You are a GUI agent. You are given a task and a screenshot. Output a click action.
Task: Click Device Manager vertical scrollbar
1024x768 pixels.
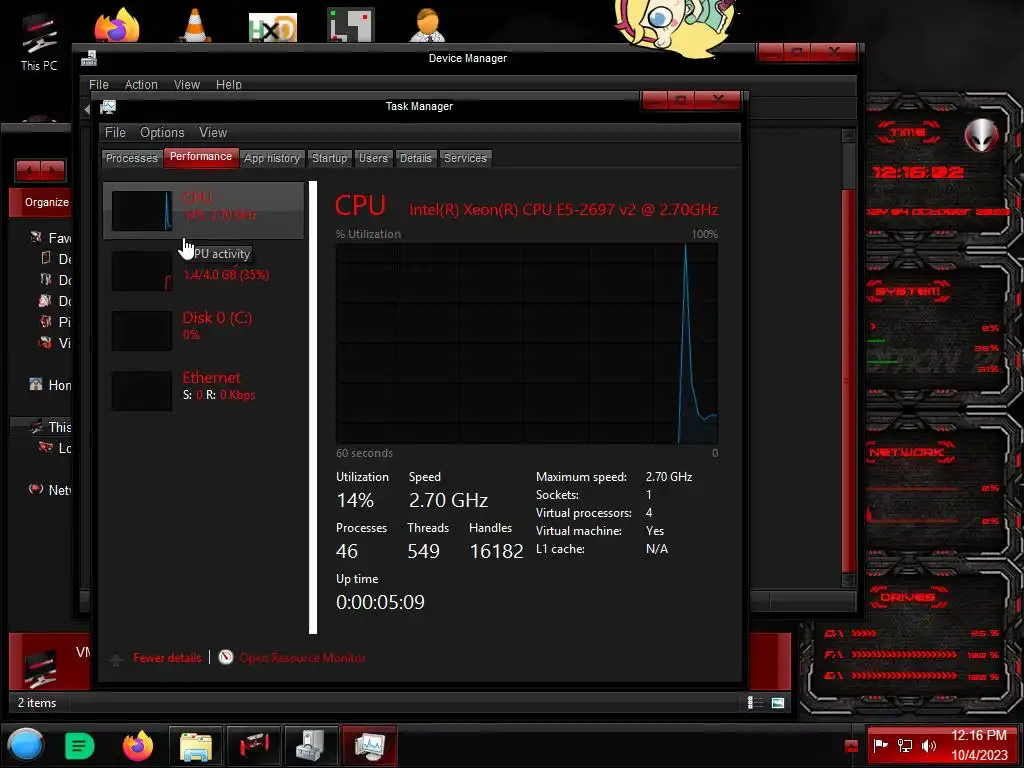(x=848, y=379)
